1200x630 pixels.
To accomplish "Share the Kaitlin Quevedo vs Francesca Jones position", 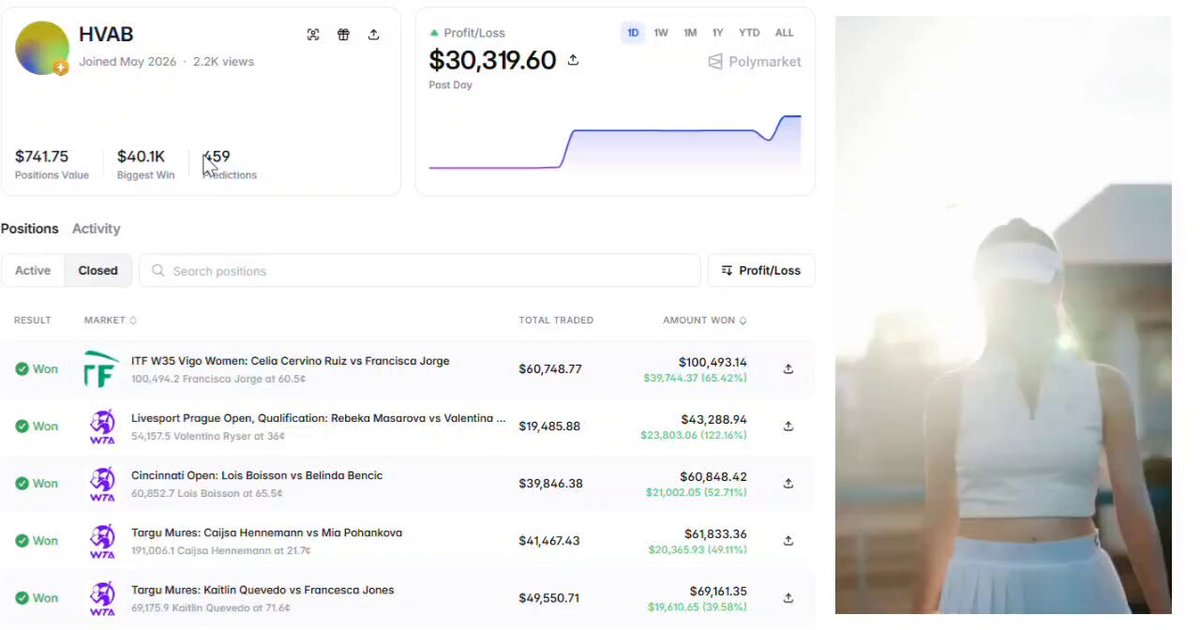I will click(788, 598).
